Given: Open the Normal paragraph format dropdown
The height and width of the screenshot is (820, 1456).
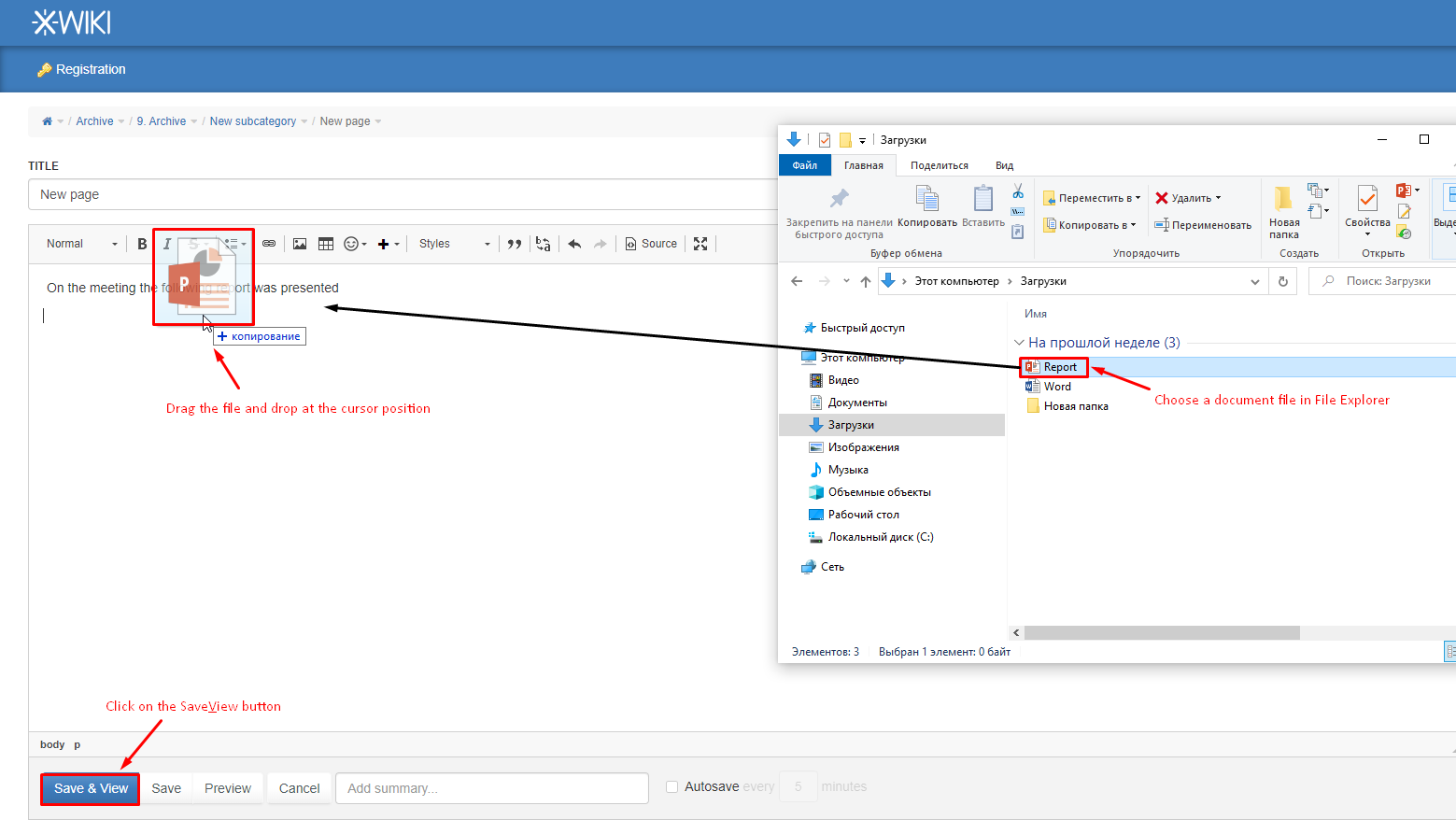Looking at the screenshot, I should tap(82, 244).
